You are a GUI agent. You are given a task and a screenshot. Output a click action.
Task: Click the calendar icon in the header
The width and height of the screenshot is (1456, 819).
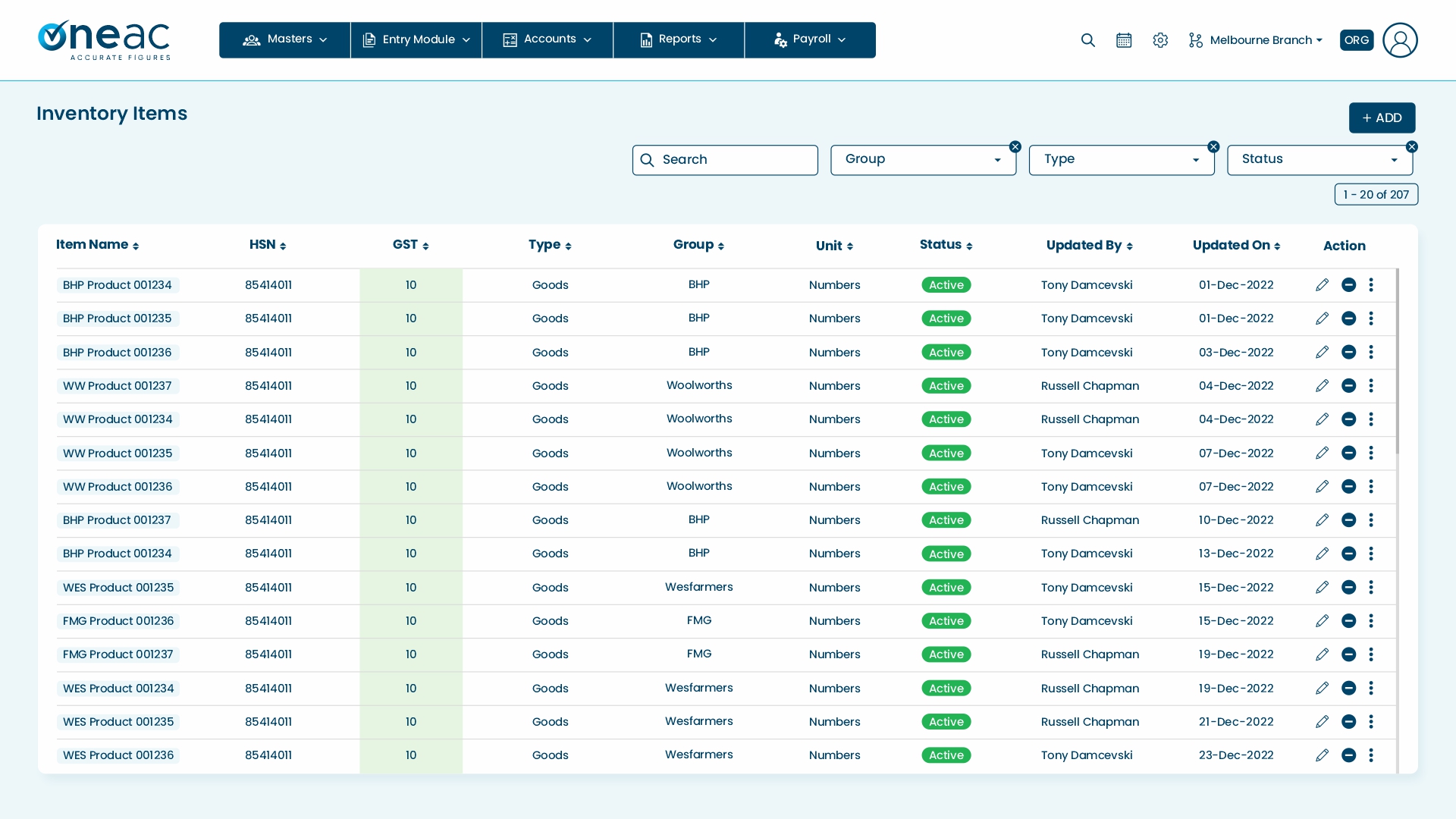pos(1124,40)
